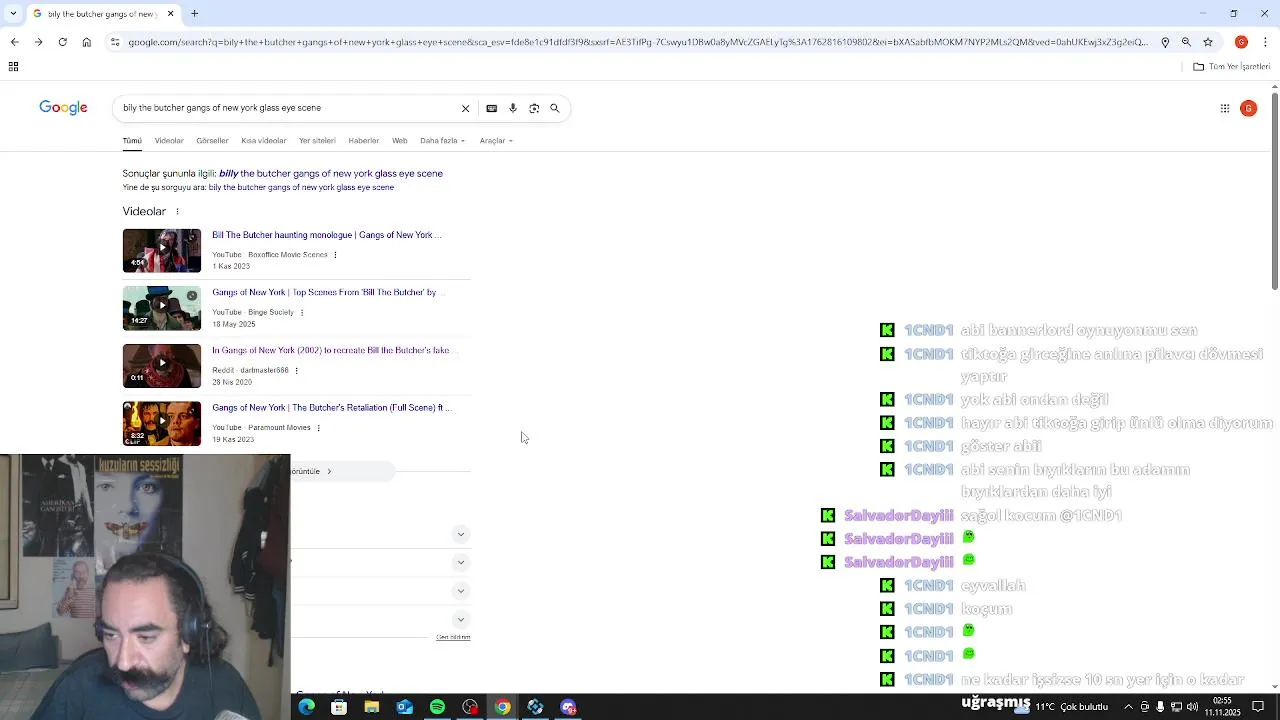
Task: Click the browser forward arrow
Action: tap(38, 42)
